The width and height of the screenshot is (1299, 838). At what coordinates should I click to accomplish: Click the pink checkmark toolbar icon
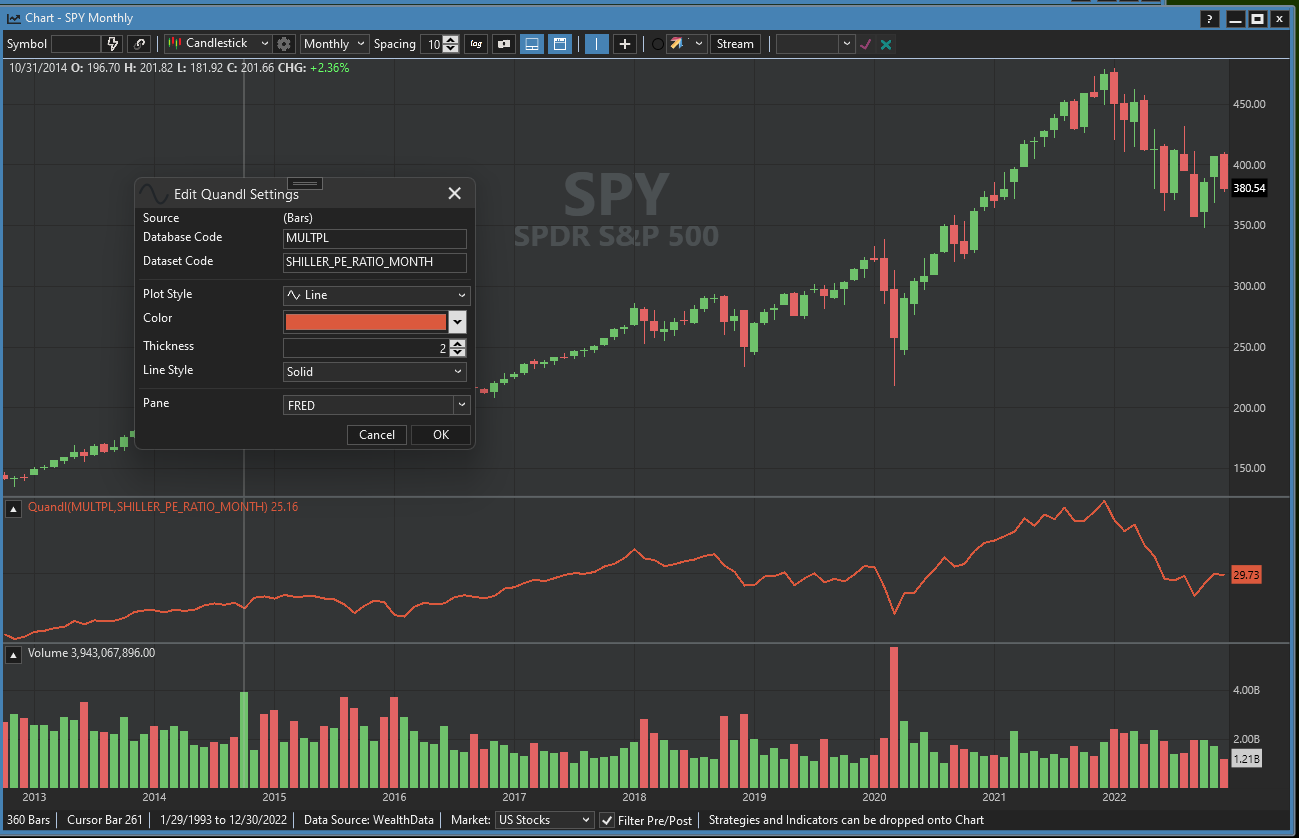point(866,44)
